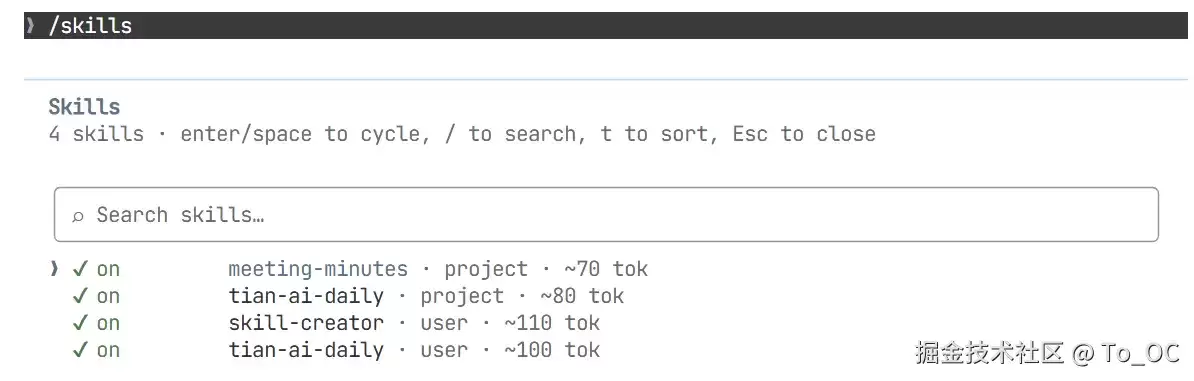Viewport: 1194px width, 381px height.
Task: Toggle the checkmark for skill-creator
Action: coord(81,323)
